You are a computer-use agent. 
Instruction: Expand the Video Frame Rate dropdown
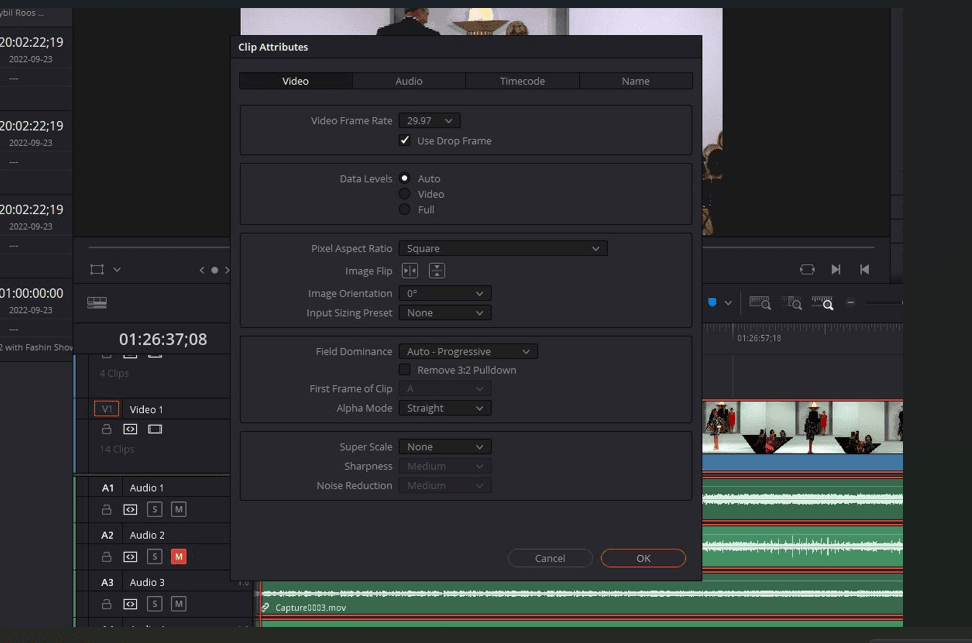429,121
